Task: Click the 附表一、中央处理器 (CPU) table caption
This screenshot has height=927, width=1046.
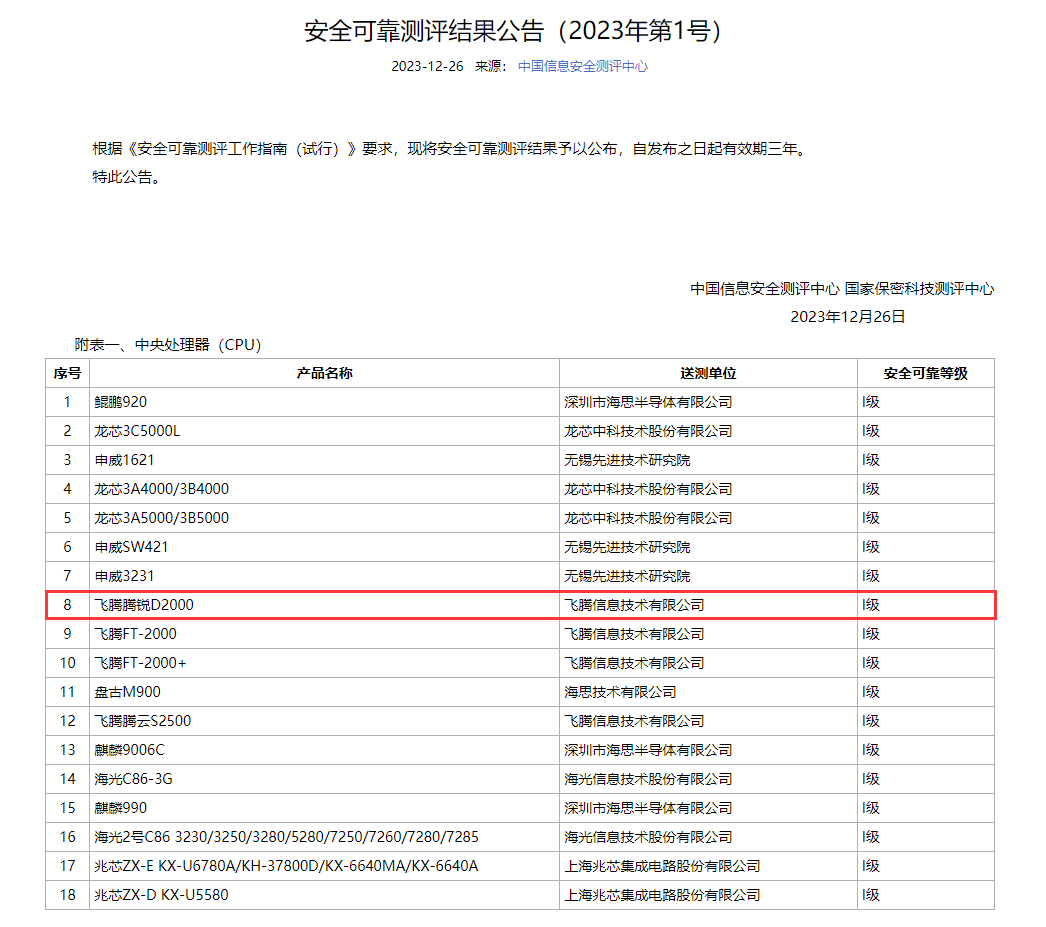Action: pyautogui.click(x=167, y=345)
